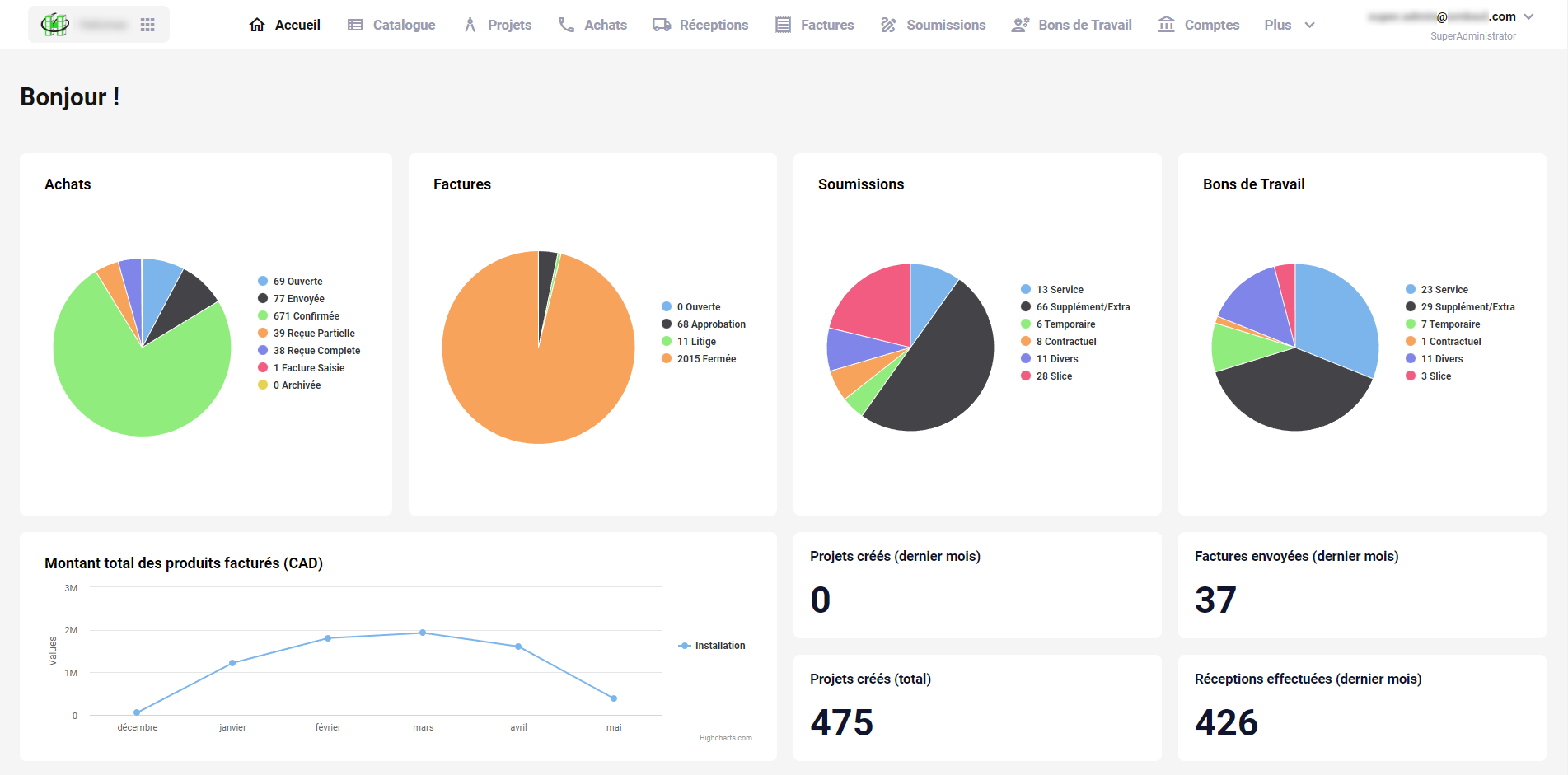Open the apps grid menu icon
Viewport: 1568px width, 775px height.
click(x=147, y=25)
